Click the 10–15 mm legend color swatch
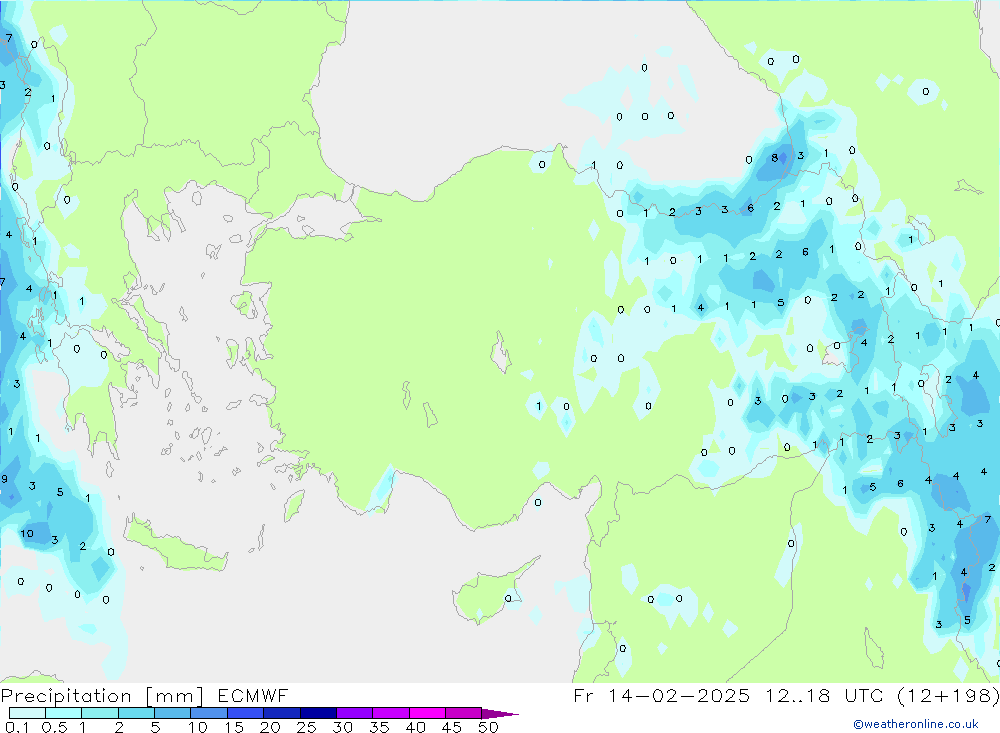 (209, 713)
